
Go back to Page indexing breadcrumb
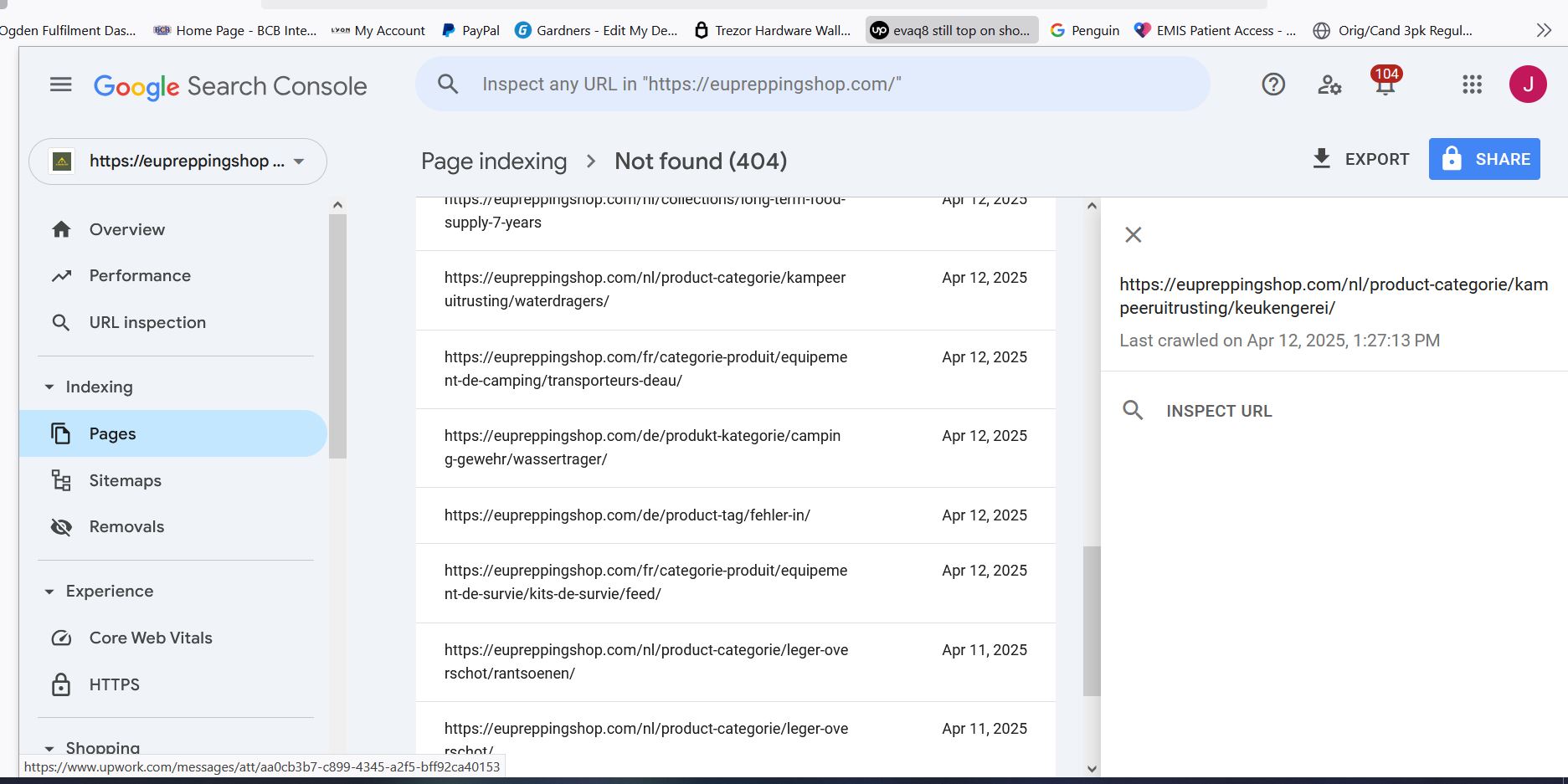(494, 161)
